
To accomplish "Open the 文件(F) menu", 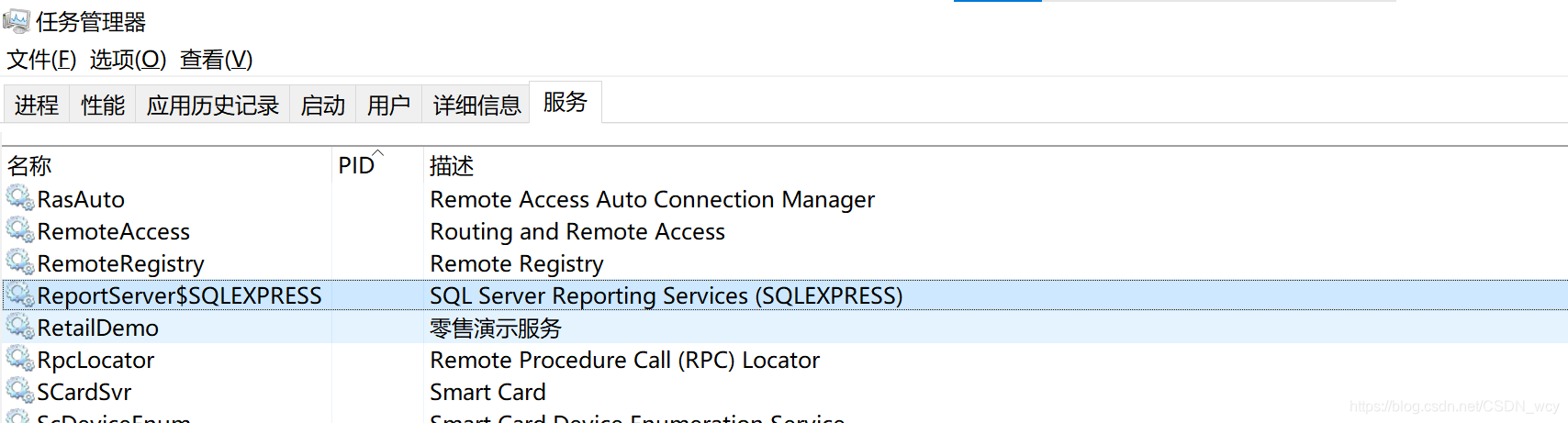I will pos(41,60).
